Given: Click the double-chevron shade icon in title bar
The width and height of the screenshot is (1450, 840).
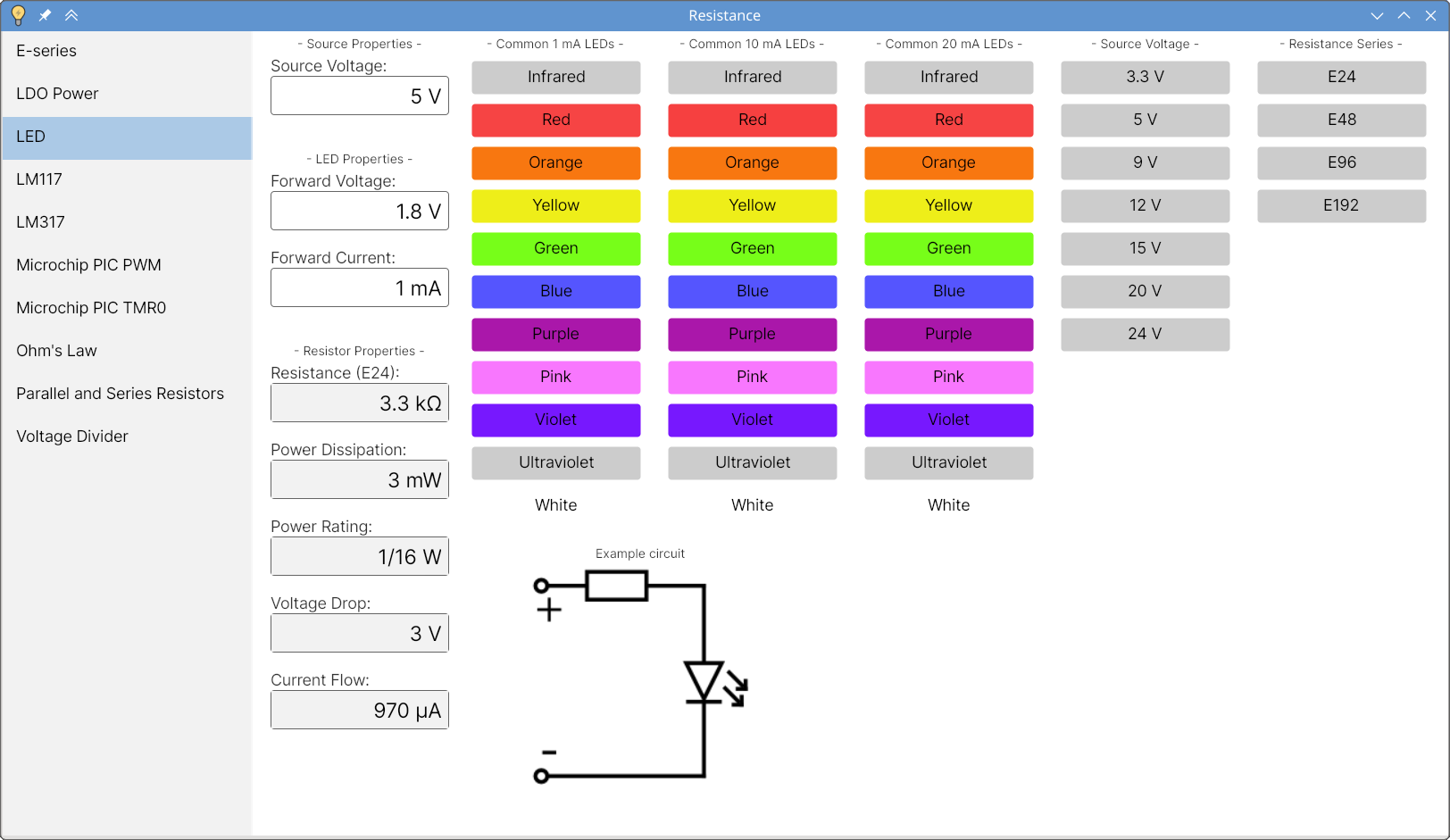Looking at the screenshot, I should (x=71, y=15).
